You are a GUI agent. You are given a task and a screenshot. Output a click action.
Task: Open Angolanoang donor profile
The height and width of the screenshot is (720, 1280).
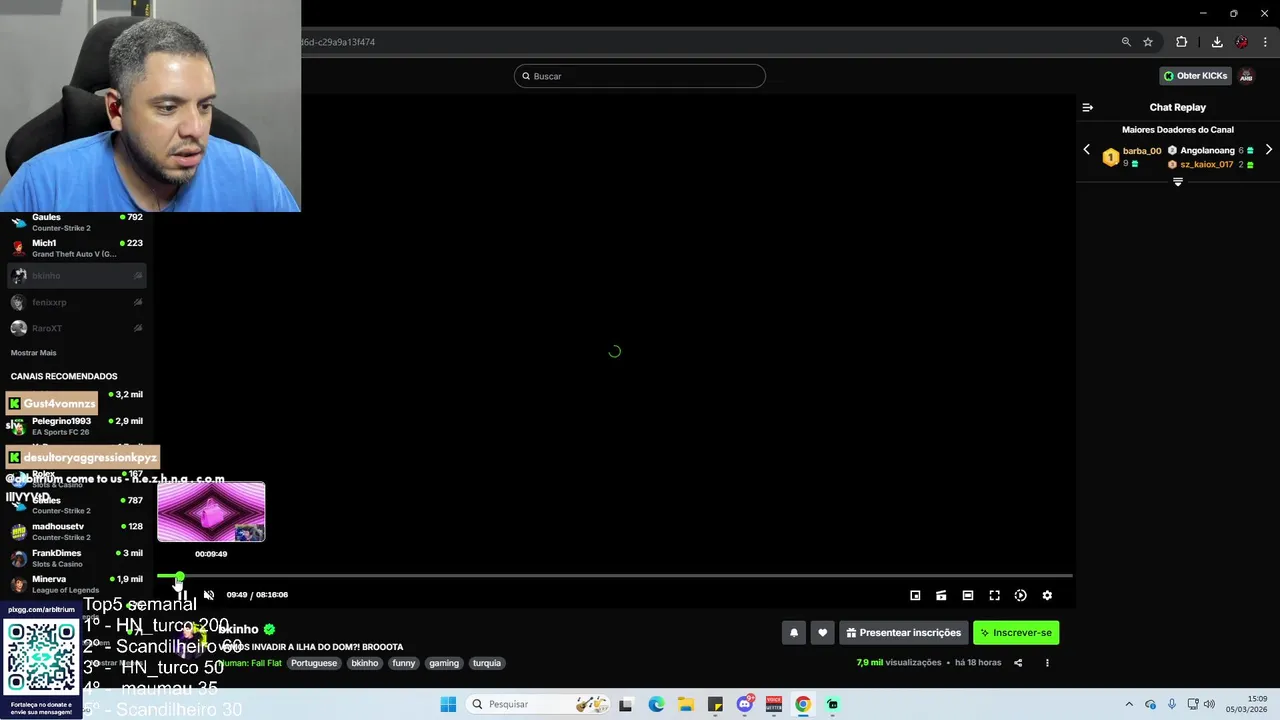tap(1207, 151)
